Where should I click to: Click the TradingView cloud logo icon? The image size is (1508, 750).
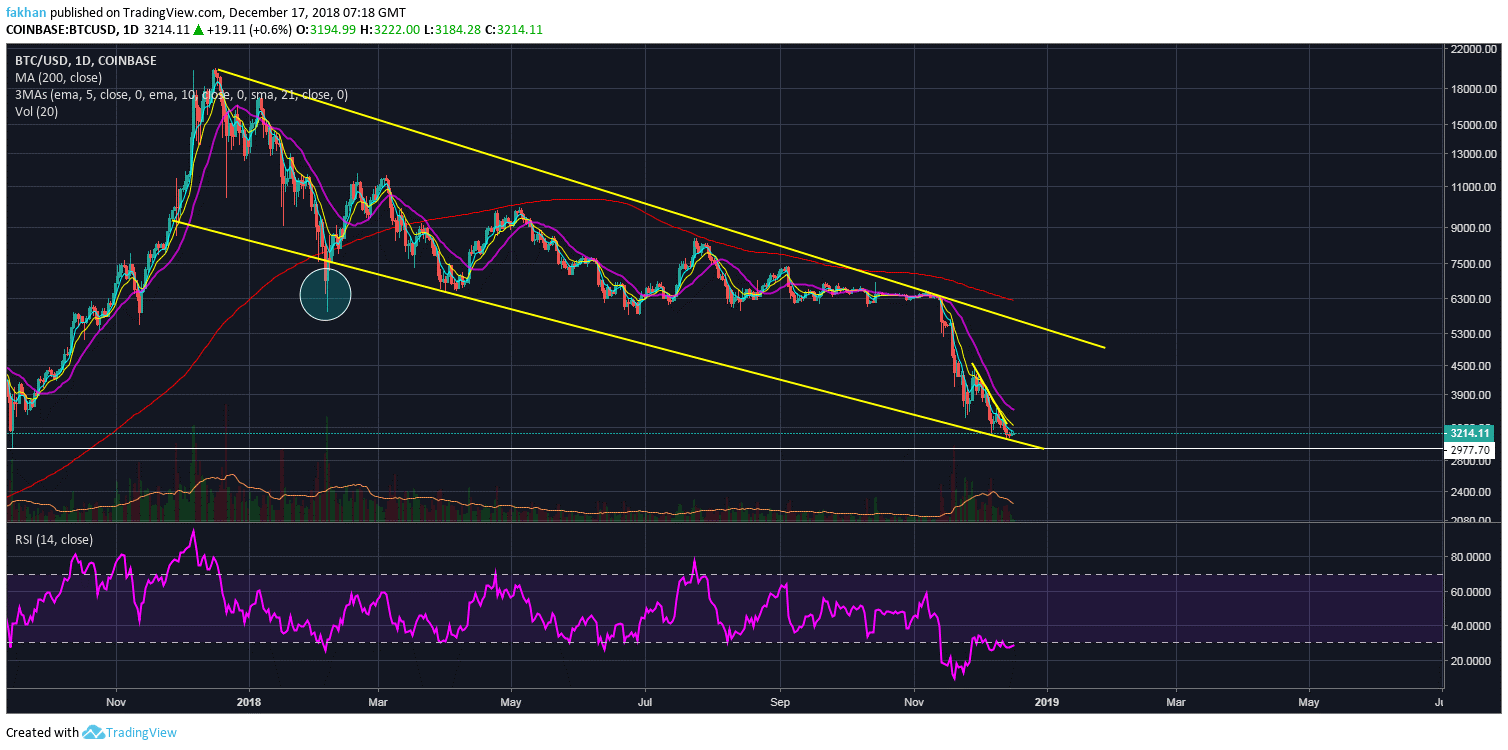tap(94, 733)
